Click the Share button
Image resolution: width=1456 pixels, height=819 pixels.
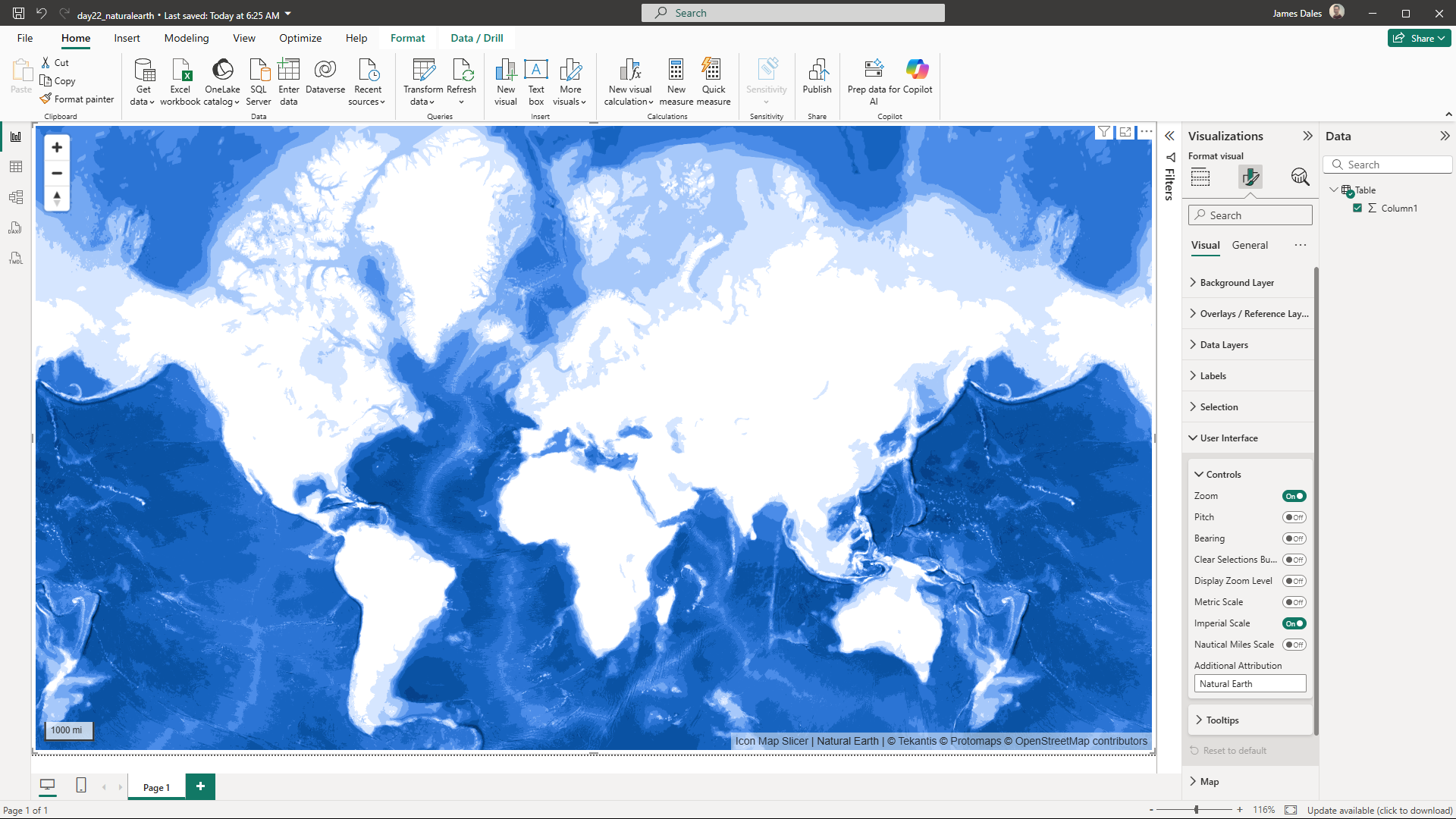[1419, 37]
